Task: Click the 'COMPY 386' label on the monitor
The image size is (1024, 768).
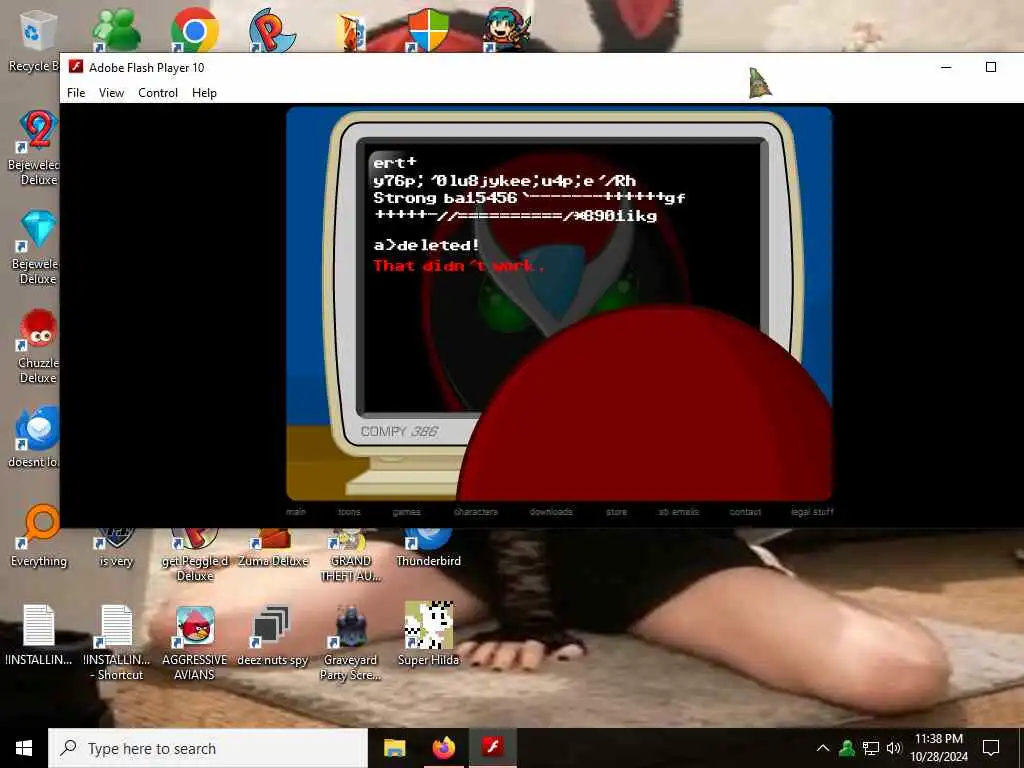Action: (399, 431)
